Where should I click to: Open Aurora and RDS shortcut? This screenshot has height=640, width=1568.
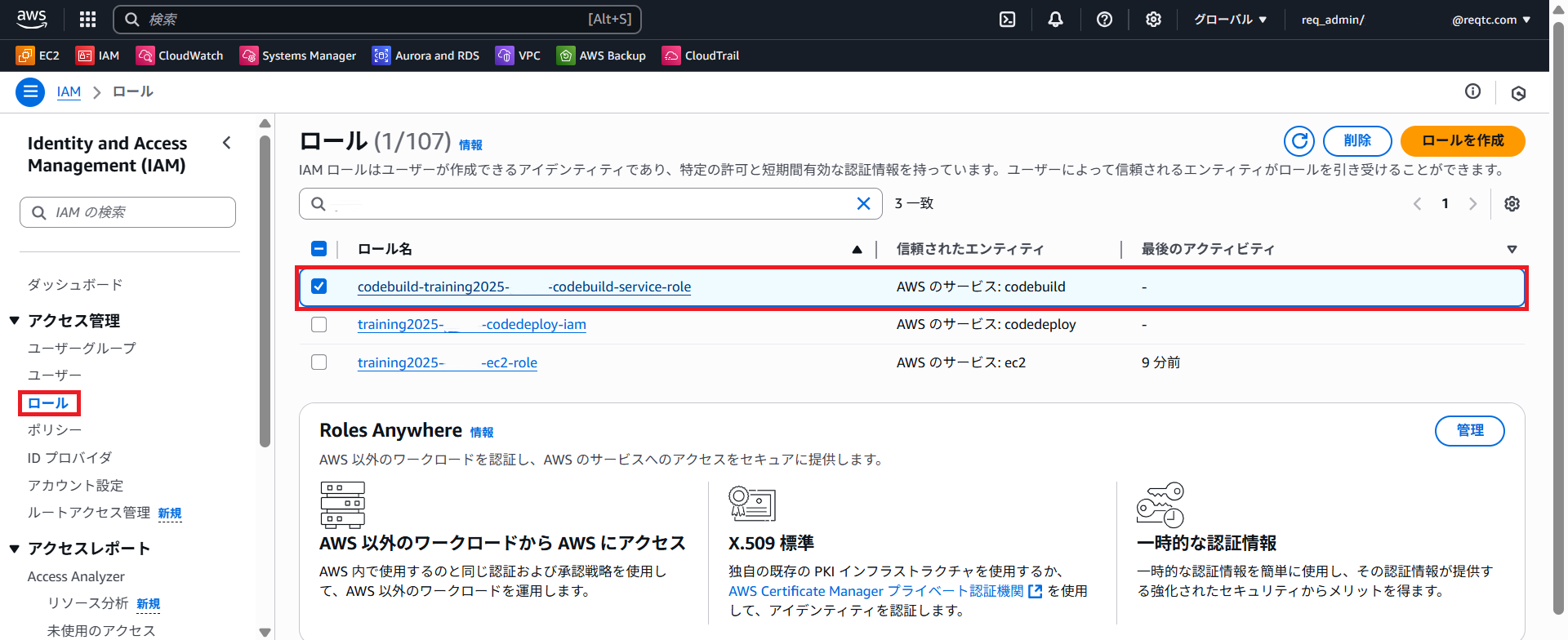(x=426, y=56)
